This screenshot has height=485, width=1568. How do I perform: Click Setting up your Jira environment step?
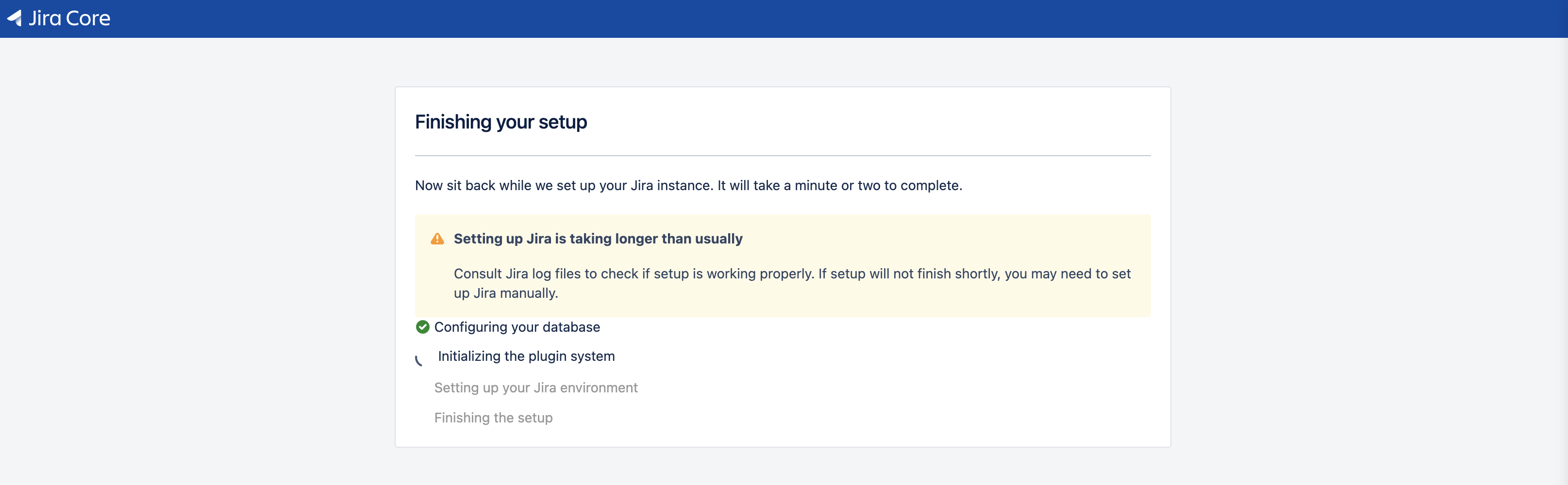point(535,388)
